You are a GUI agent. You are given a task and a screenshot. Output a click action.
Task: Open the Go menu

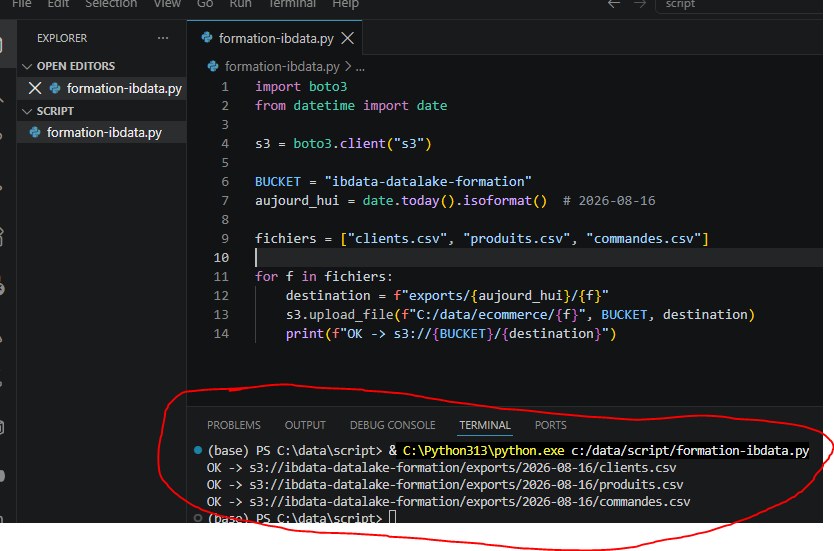[x=205, y=4]
